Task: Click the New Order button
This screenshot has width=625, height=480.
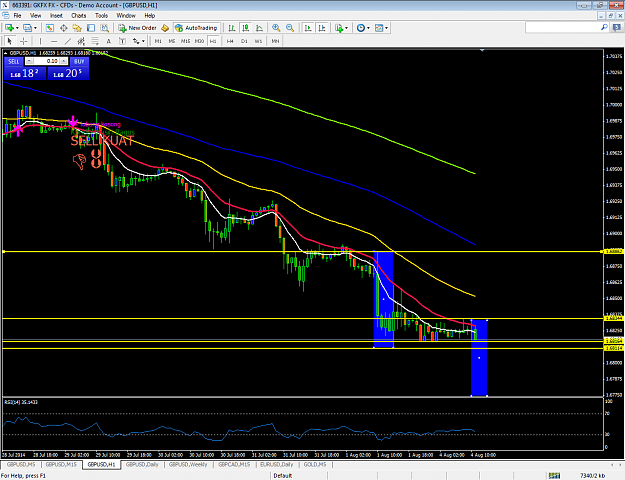Action: (138, 28)
